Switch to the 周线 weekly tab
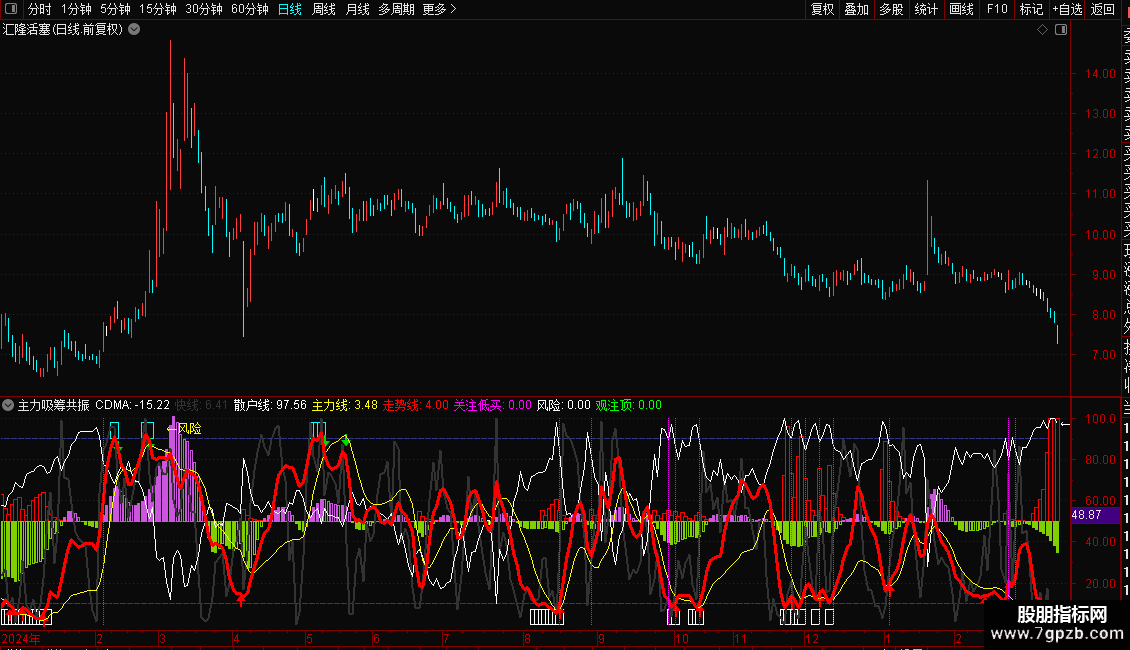 pyautogui.click(x=324, y=9)
